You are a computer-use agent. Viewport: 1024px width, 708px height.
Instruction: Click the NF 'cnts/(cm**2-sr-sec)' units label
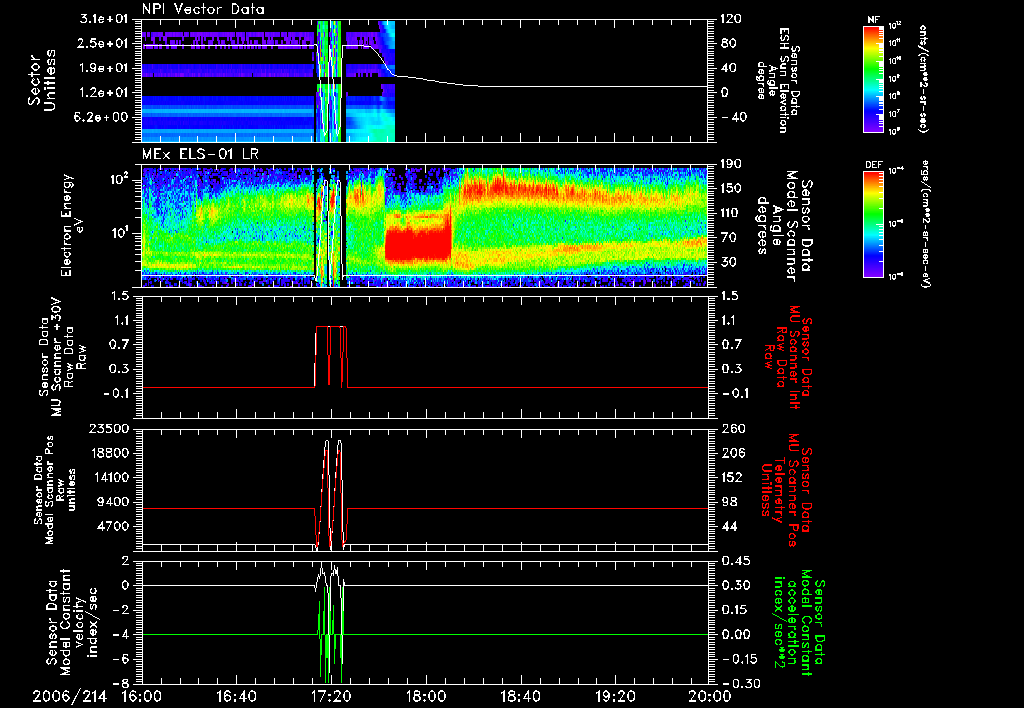pos(923,78)
